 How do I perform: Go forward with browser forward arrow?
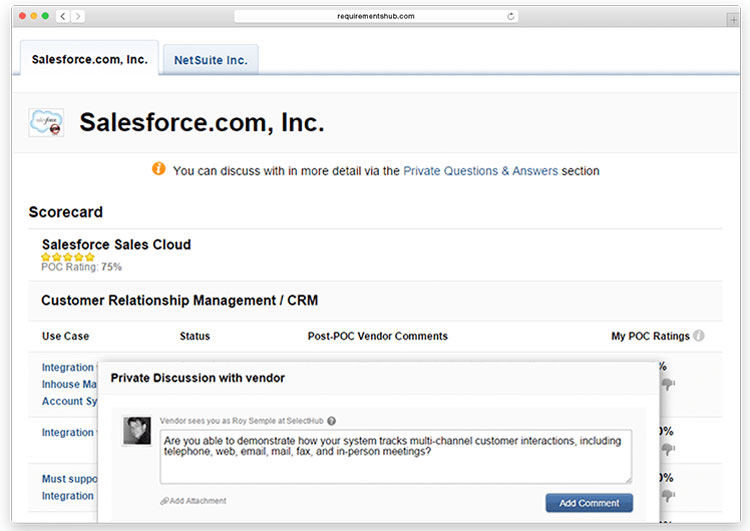77,16
